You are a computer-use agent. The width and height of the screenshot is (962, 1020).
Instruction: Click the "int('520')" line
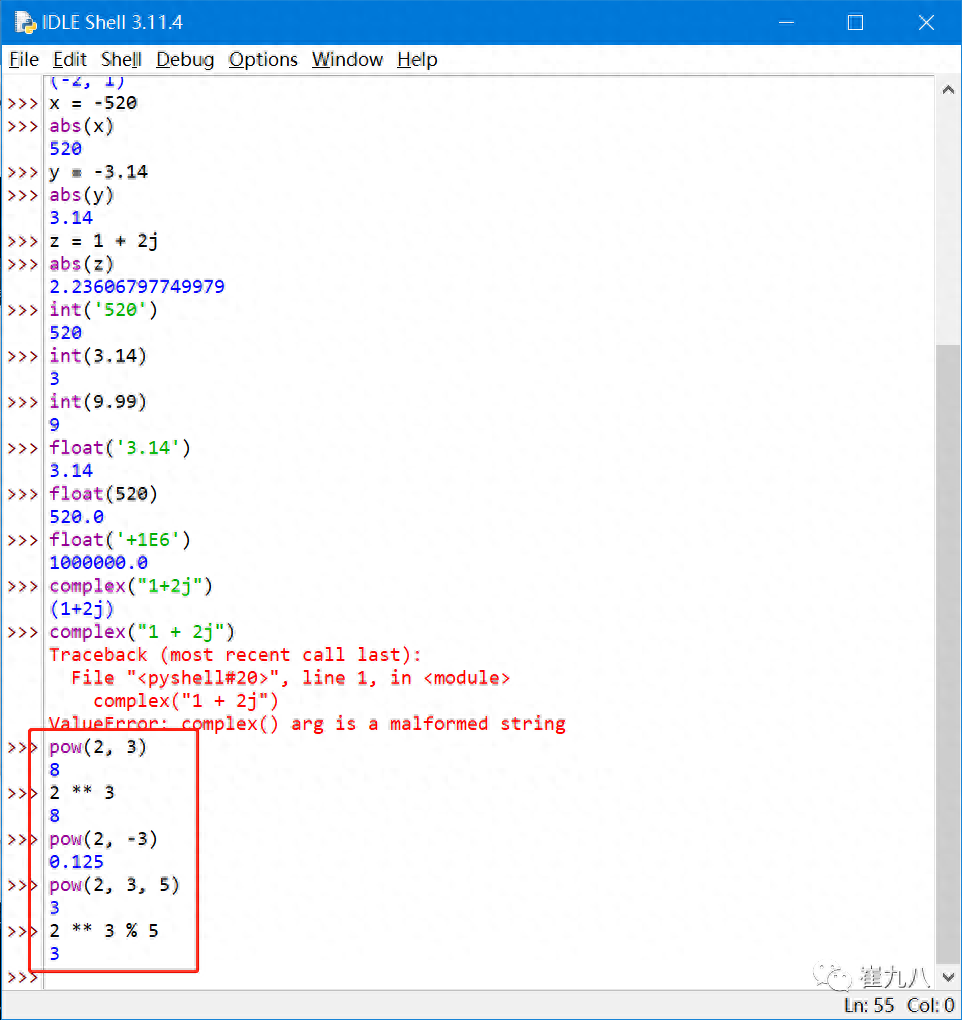pos(103,310)
